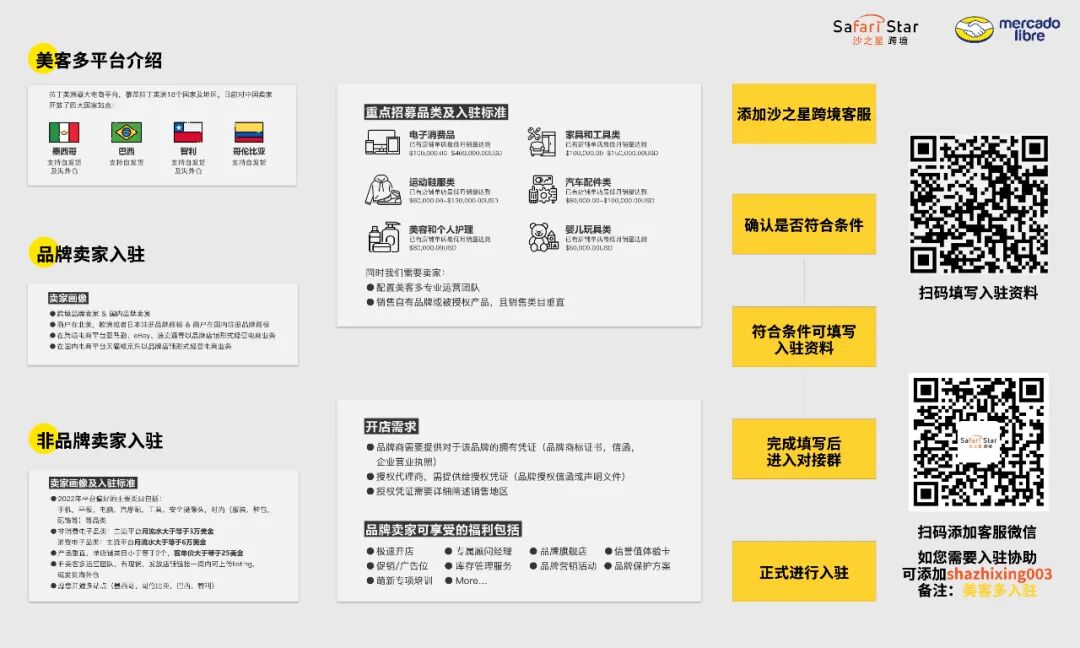The image size is (1080, 648).
Task: Click the shazhixing003 WeChat ID
Action: tap(999, 574)
